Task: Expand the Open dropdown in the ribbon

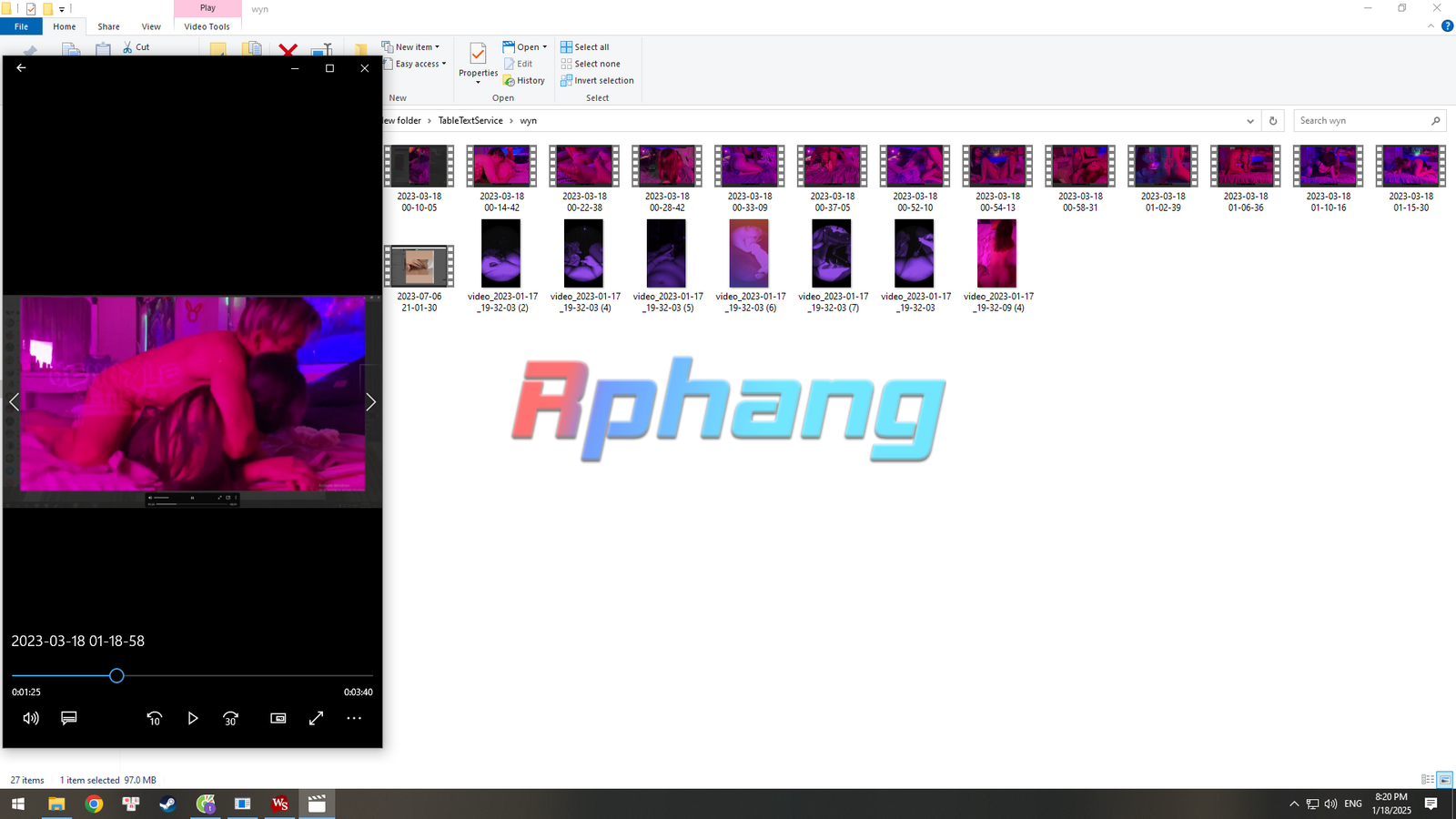Action: (545, 47)
